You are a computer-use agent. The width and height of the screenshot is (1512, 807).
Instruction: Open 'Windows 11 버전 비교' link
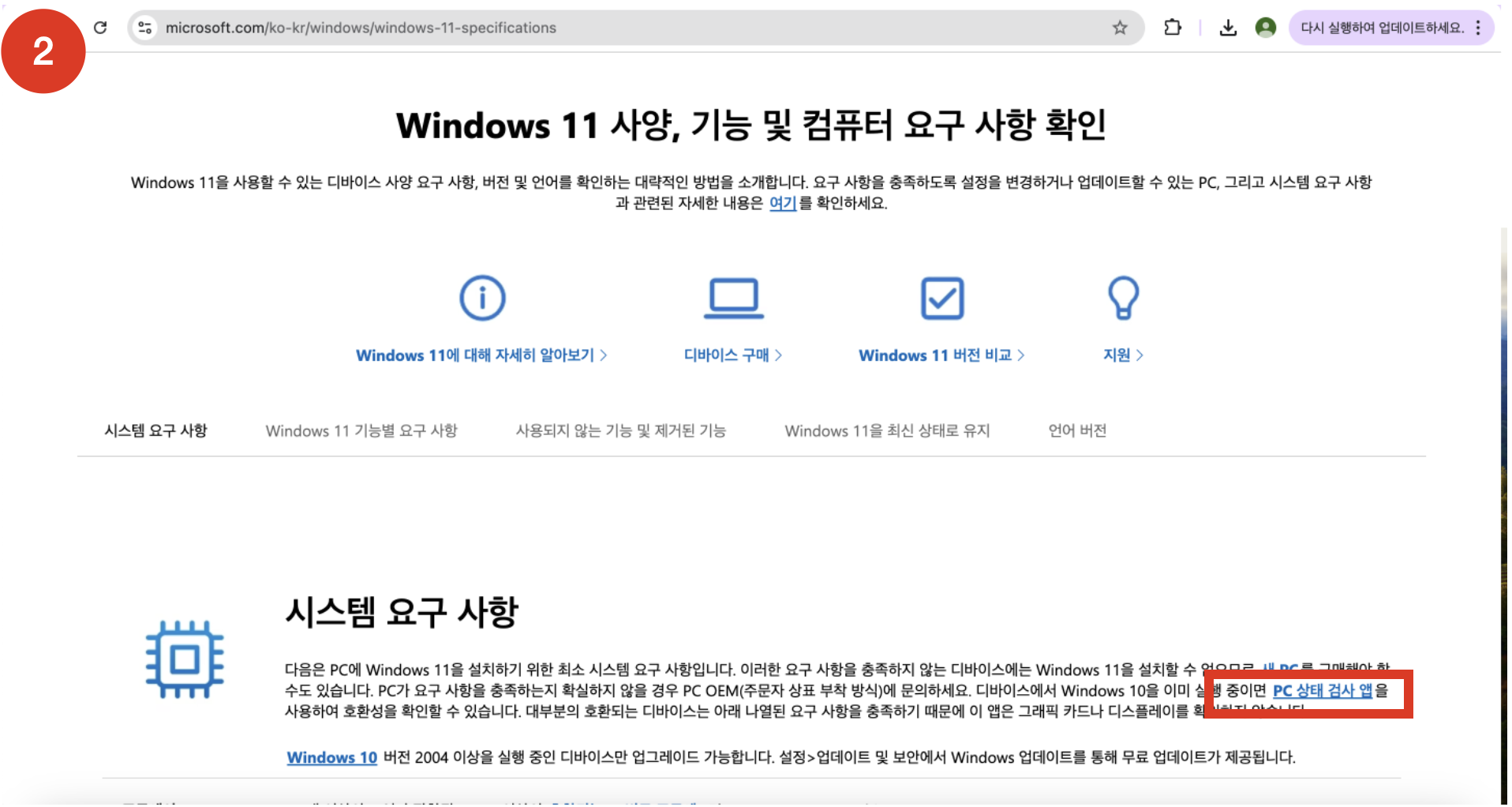click(941, 355)
